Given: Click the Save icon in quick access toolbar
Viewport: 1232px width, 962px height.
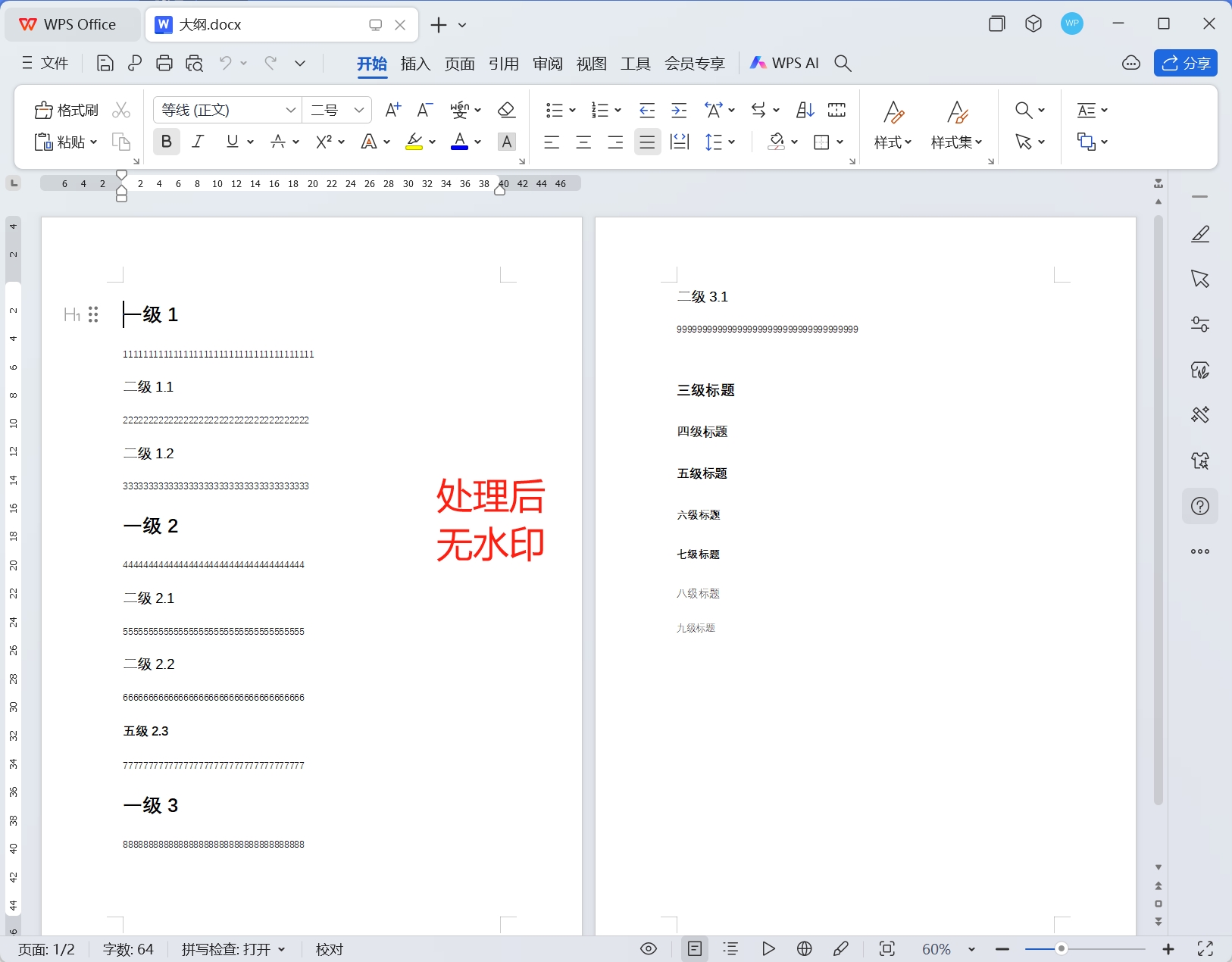Looking at the screenshot, I should pyautogui.click(x=104, y=63).
